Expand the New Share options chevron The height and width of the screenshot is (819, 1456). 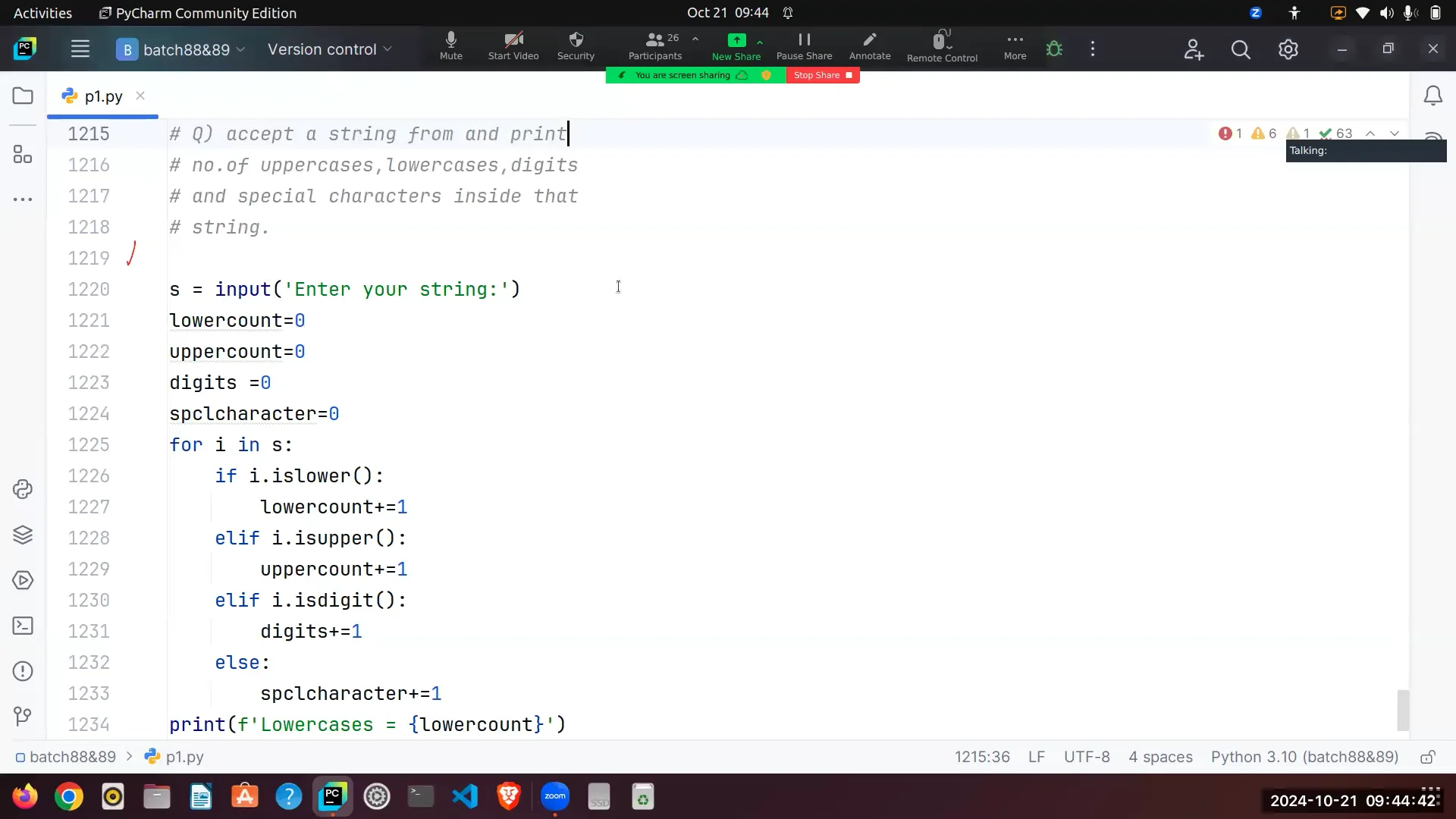761,42
